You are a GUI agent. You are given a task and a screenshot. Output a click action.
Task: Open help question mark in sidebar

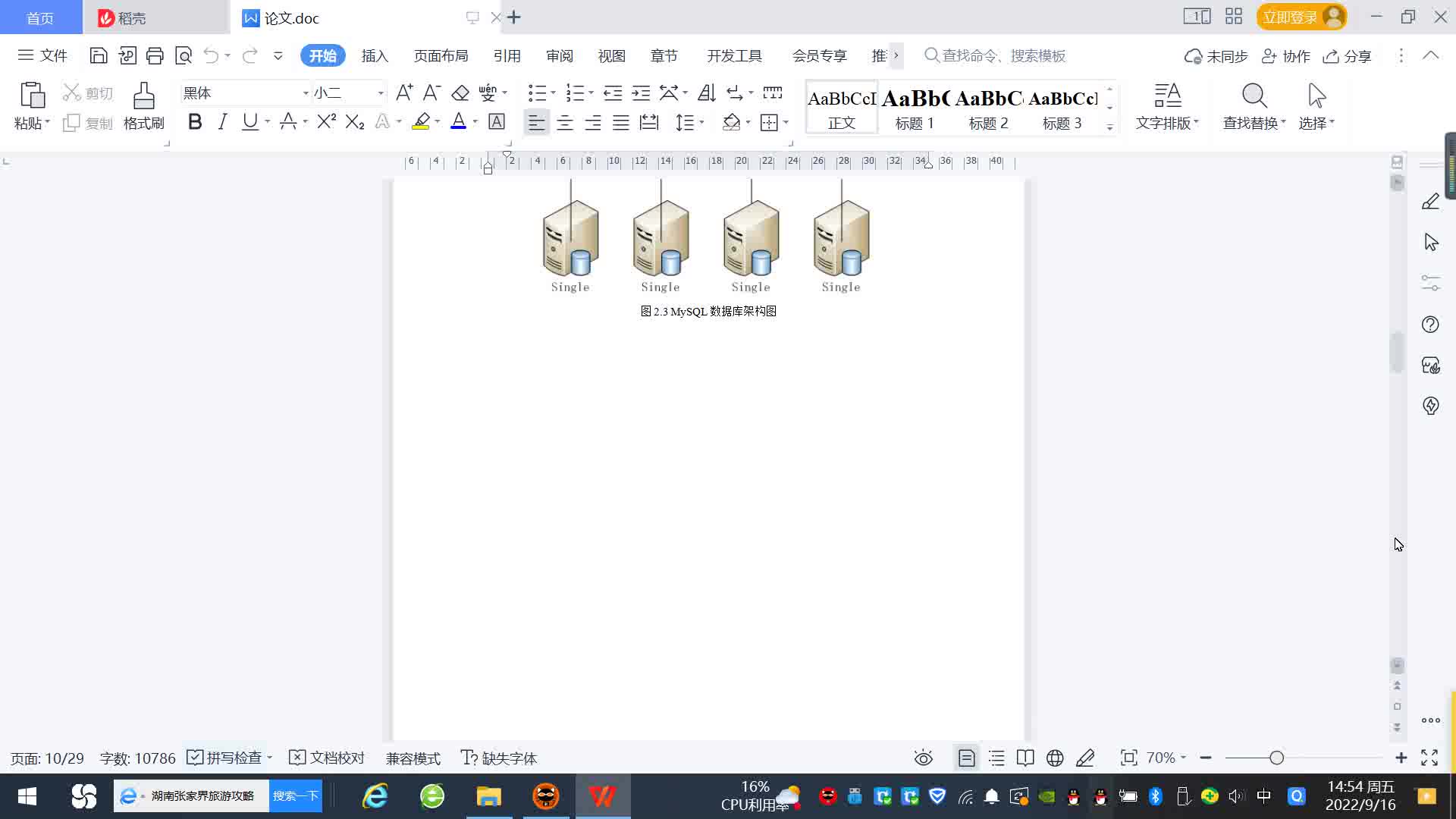[x=1430, y=325]
